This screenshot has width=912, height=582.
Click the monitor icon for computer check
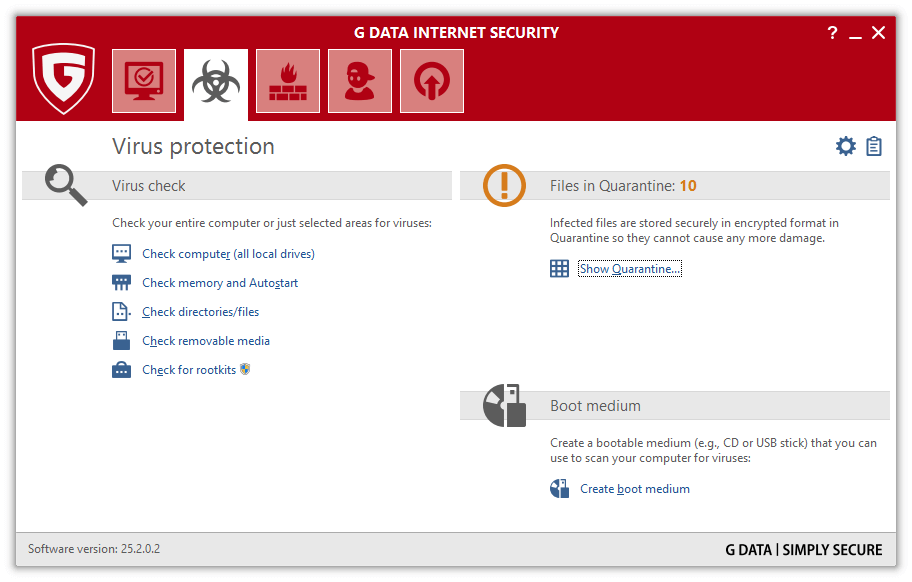(x=122, y=254)
